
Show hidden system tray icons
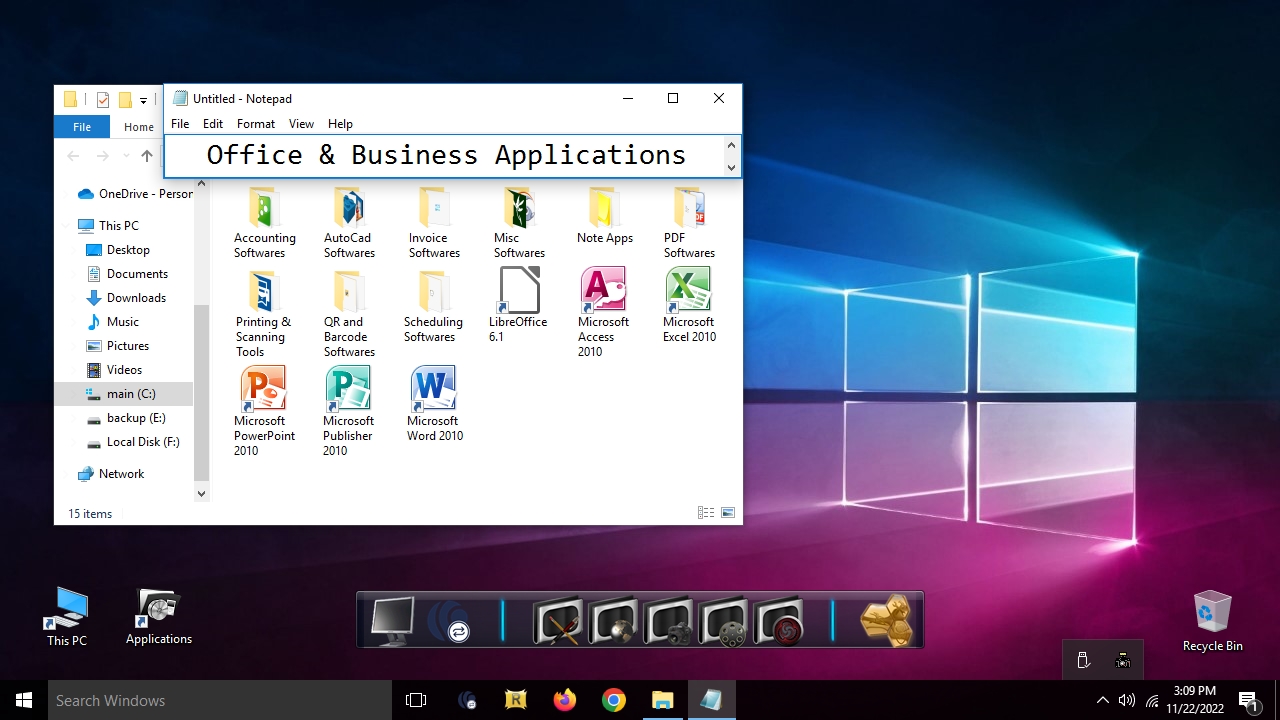tap(1102, 700)
